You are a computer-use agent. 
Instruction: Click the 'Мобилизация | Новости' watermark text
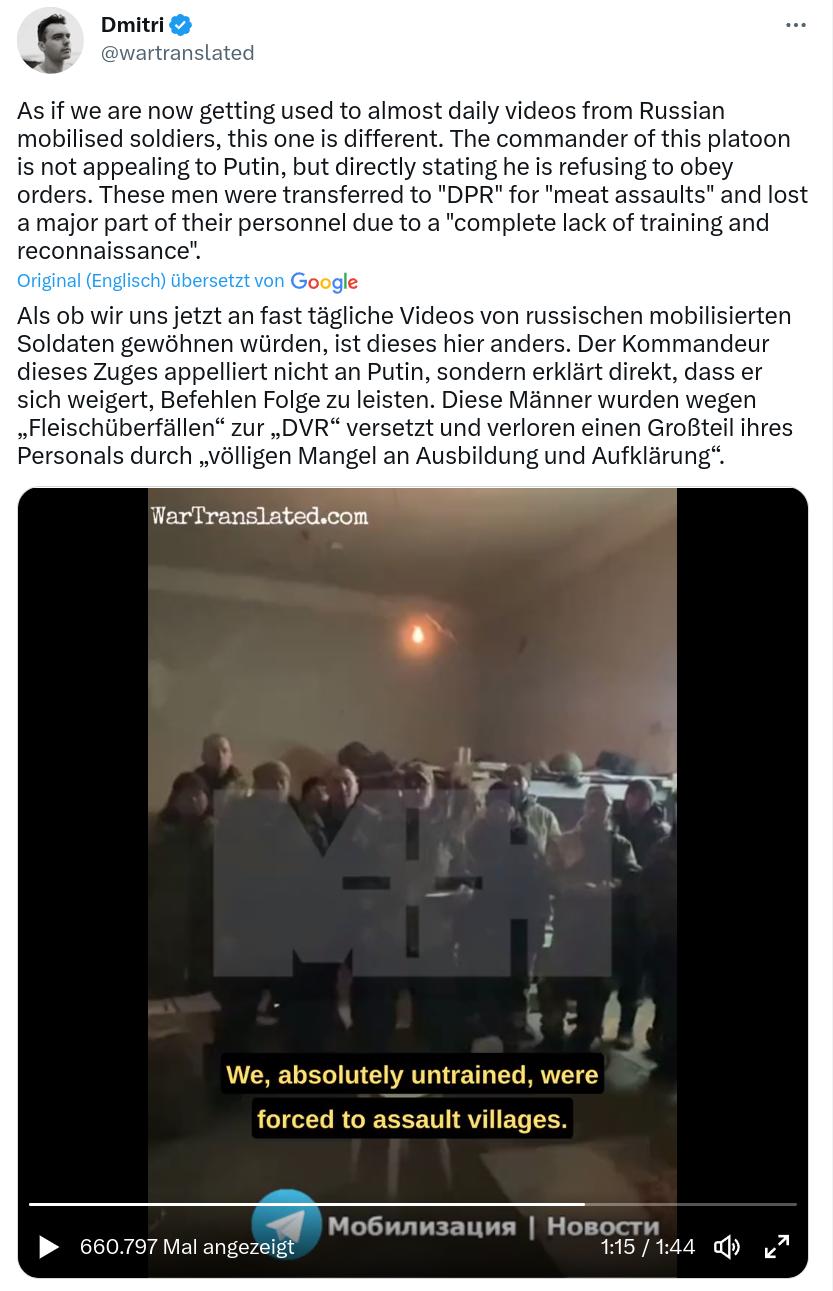tap(493, 1226)
